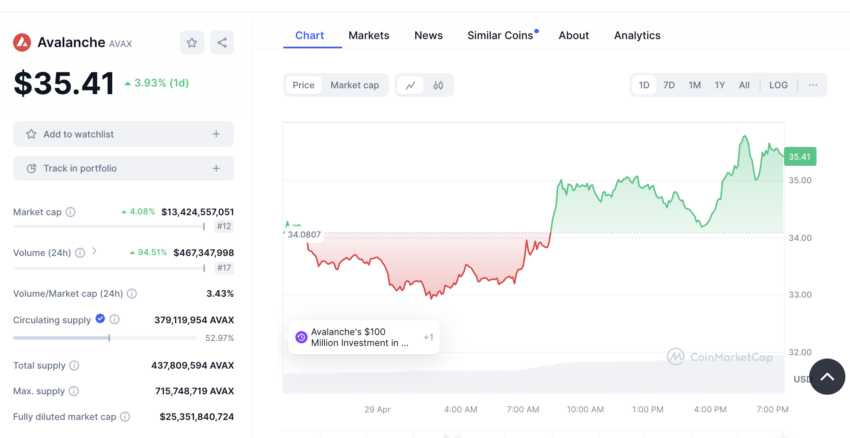
Task: Switch to the Analytics tab
Action: (x=637, y=36)
